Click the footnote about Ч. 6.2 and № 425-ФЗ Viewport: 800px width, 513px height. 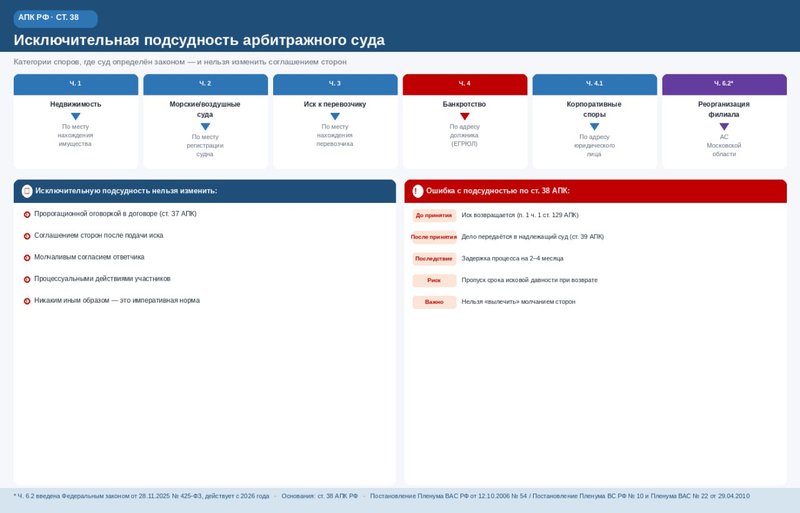[x=141, y=496]
